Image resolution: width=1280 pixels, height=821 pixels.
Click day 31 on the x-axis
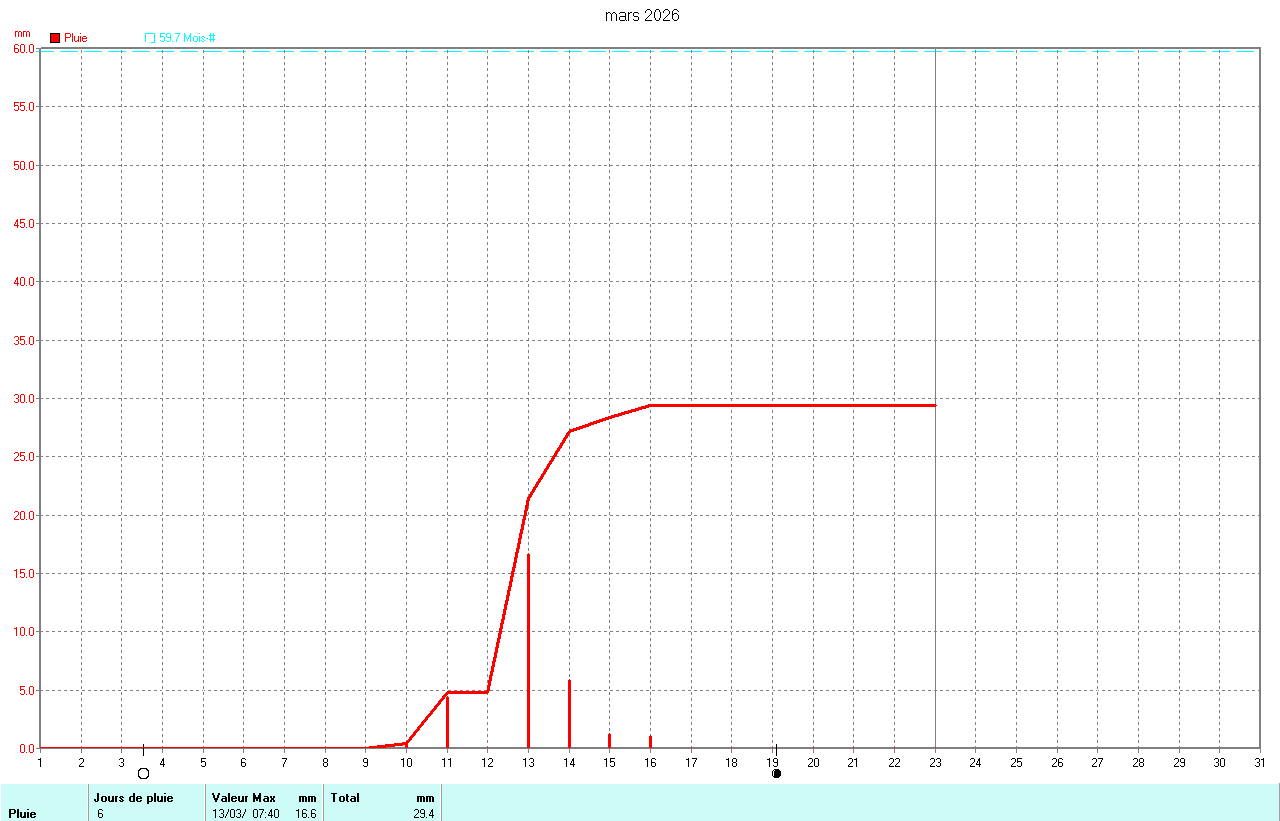tap(1258, 763)
